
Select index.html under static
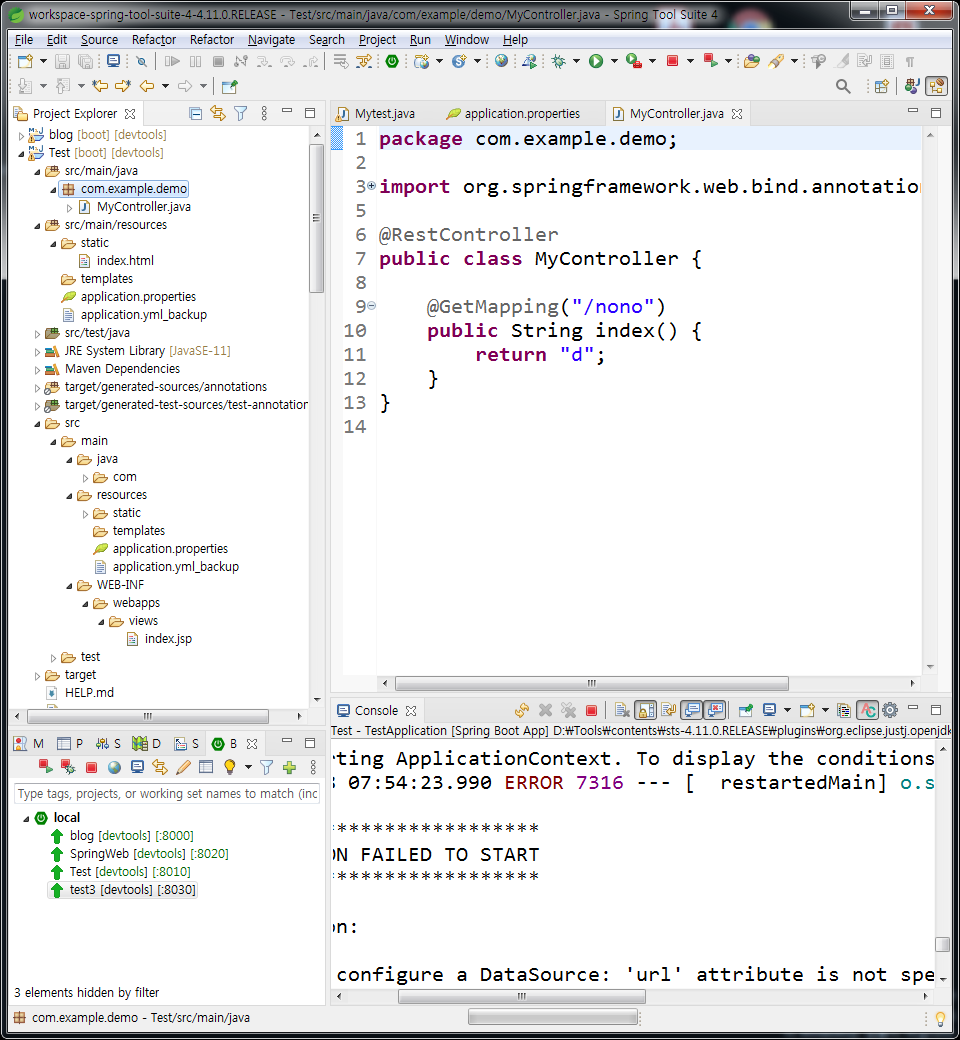point(117,261)
